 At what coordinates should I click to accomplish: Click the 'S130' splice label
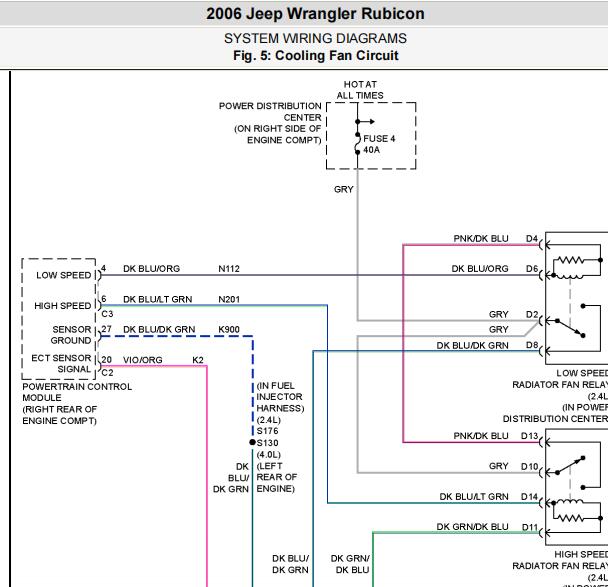coord(267,443)
